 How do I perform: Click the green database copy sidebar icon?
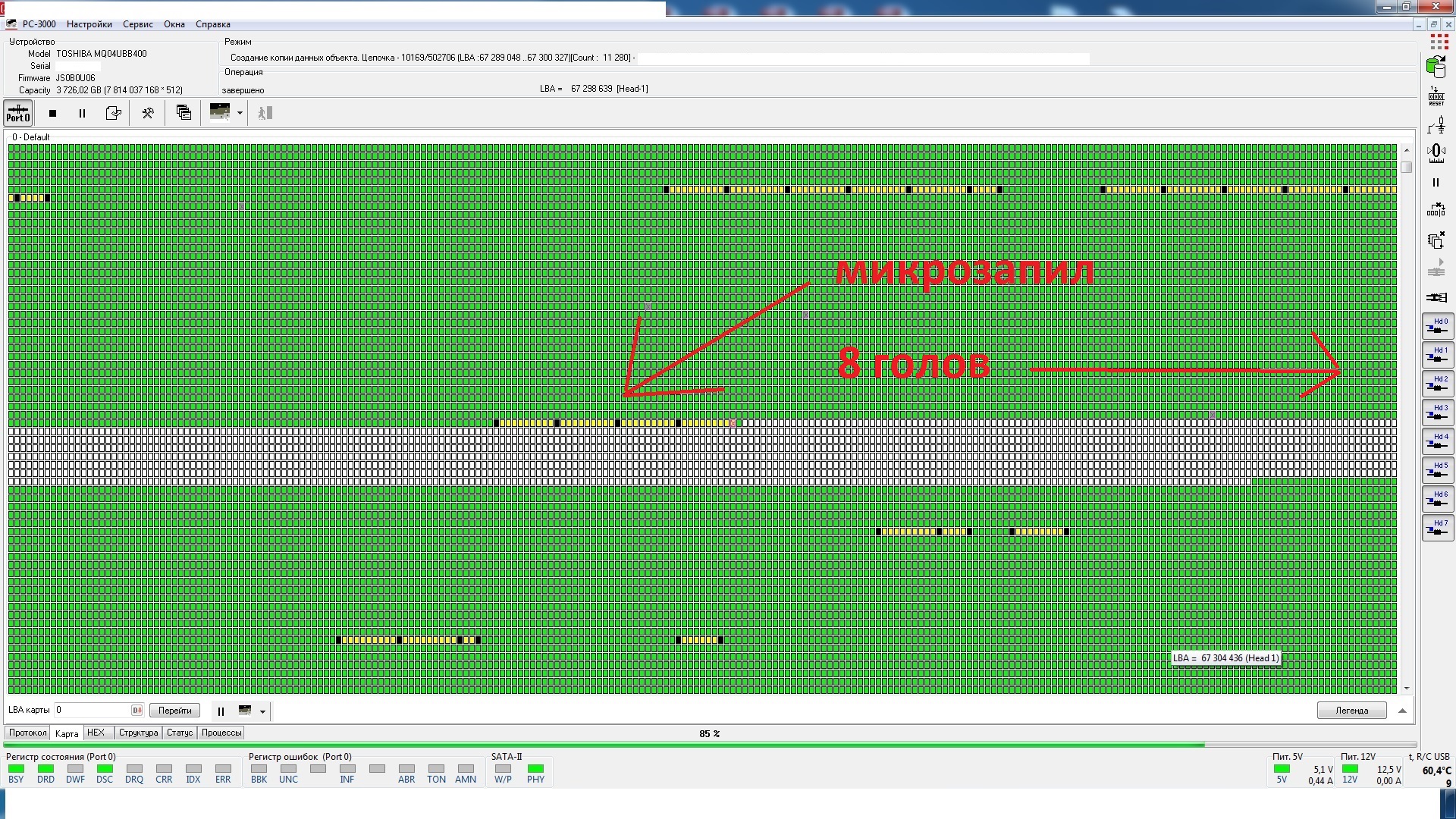(x=1436, y=67)
